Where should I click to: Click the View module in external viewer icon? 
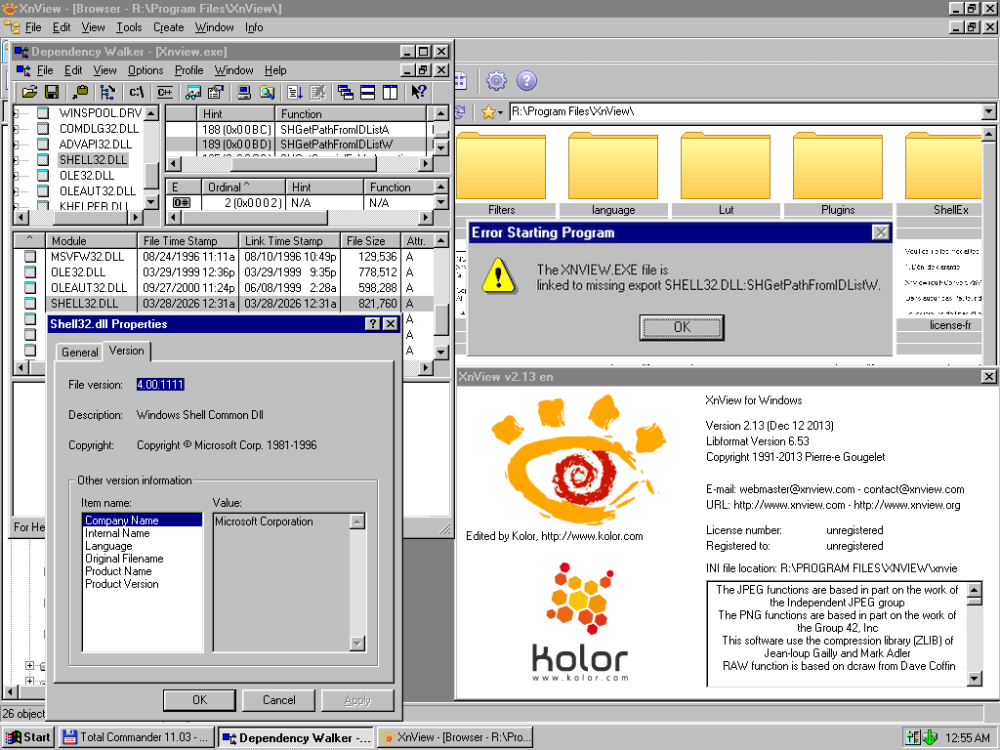[x=193, y=92]
